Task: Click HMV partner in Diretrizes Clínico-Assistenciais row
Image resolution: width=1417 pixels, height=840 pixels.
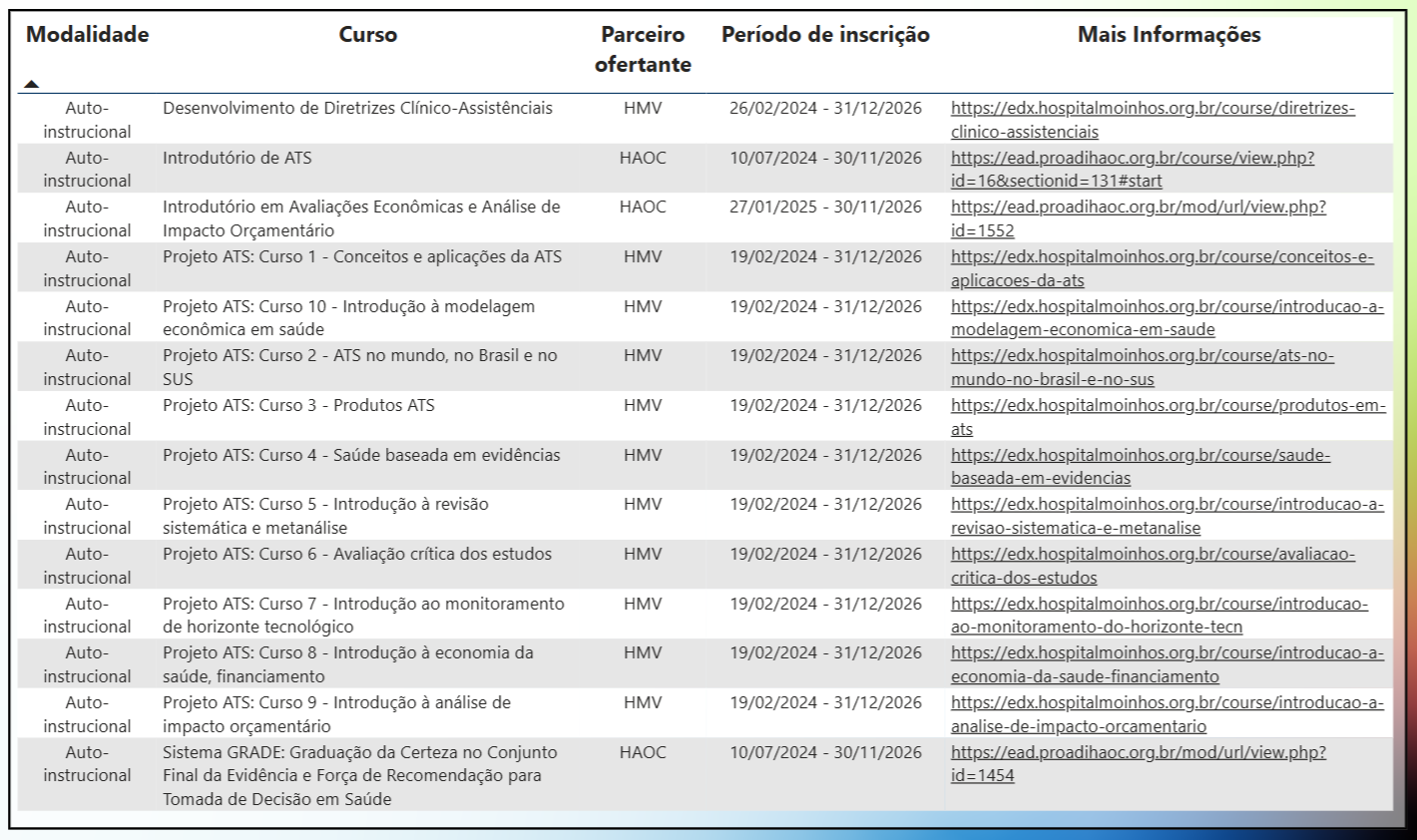Action: point(643,108)
